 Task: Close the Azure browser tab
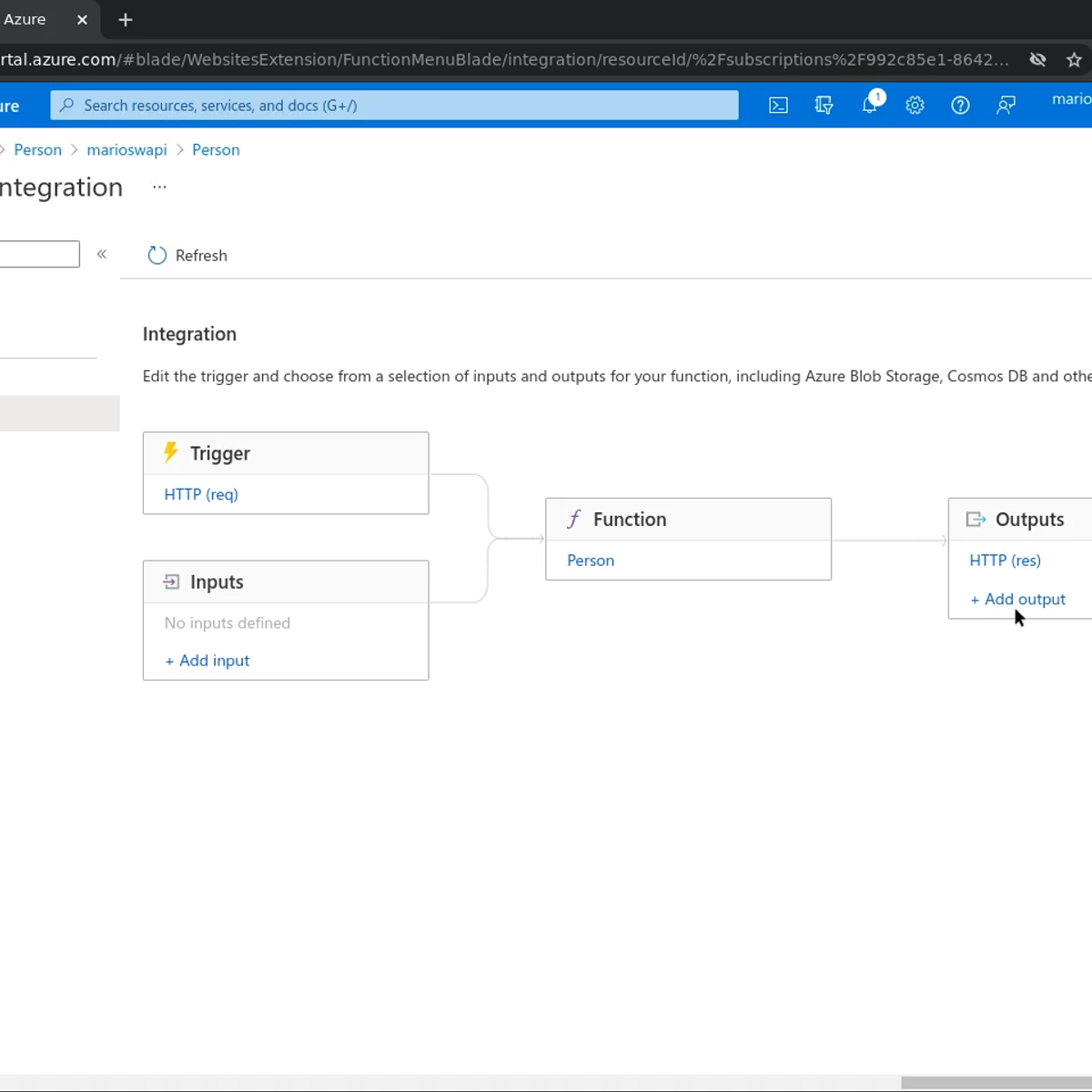(x=82, y=20)
